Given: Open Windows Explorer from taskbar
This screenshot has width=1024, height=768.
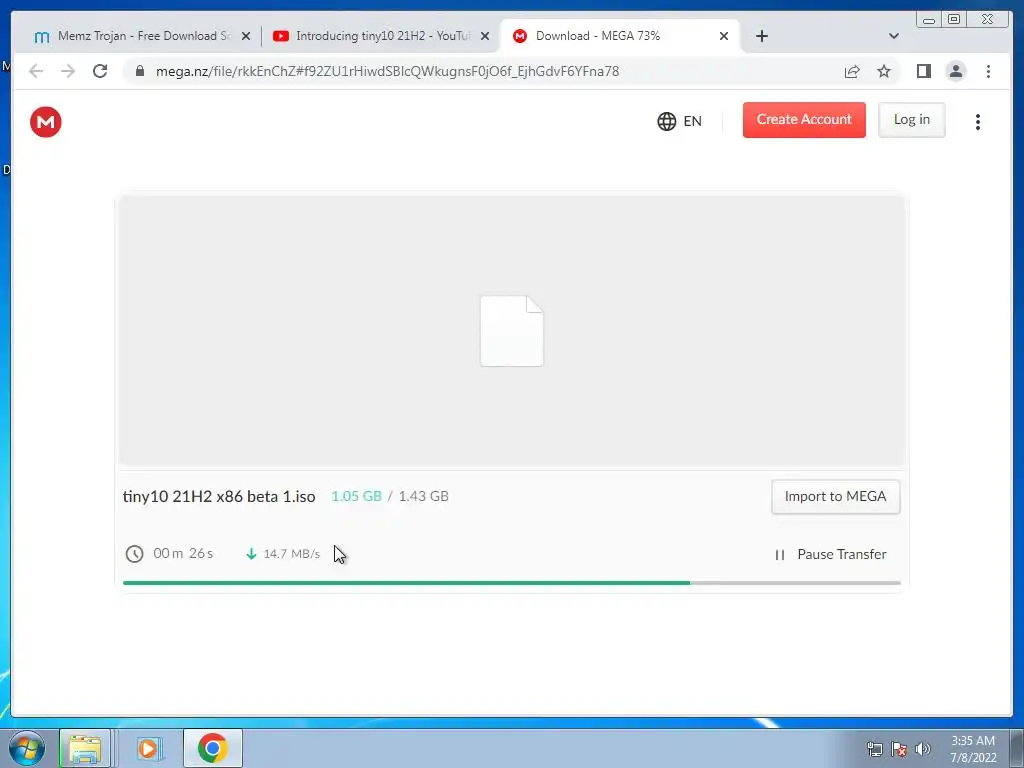Looking at the screenshot, I should pos(85,748).
